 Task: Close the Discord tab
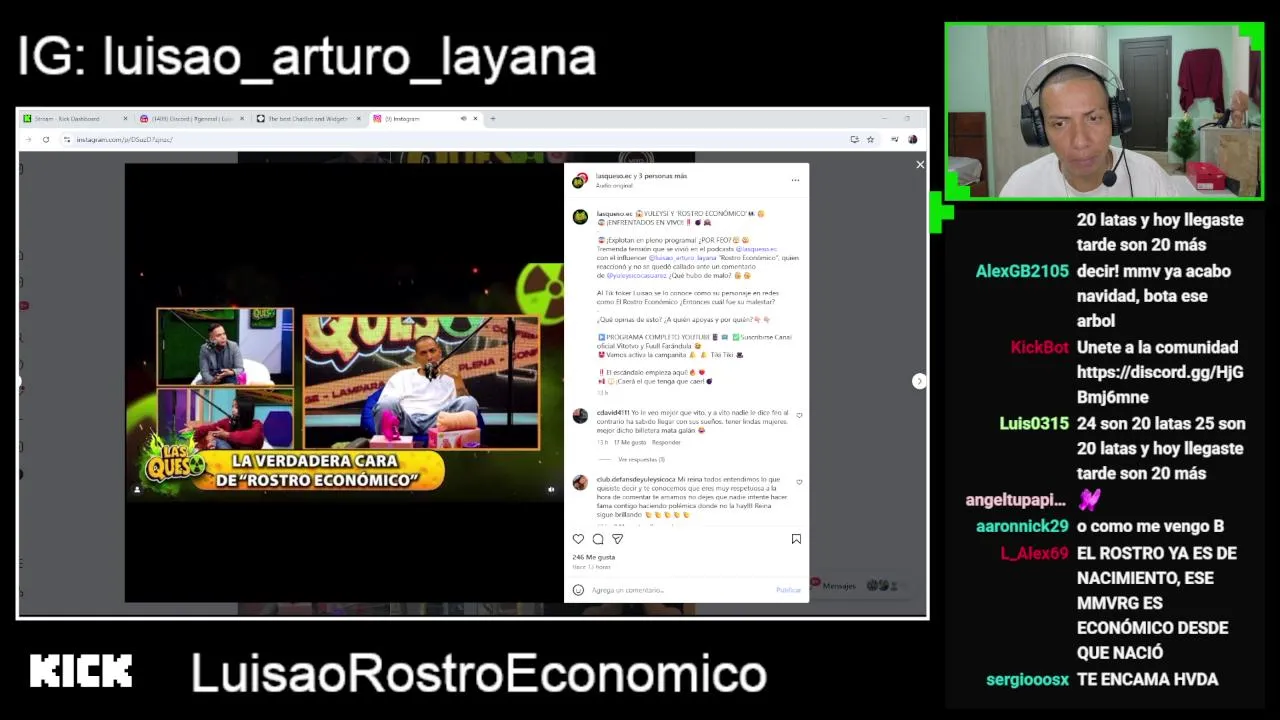(x=241, y=118)
